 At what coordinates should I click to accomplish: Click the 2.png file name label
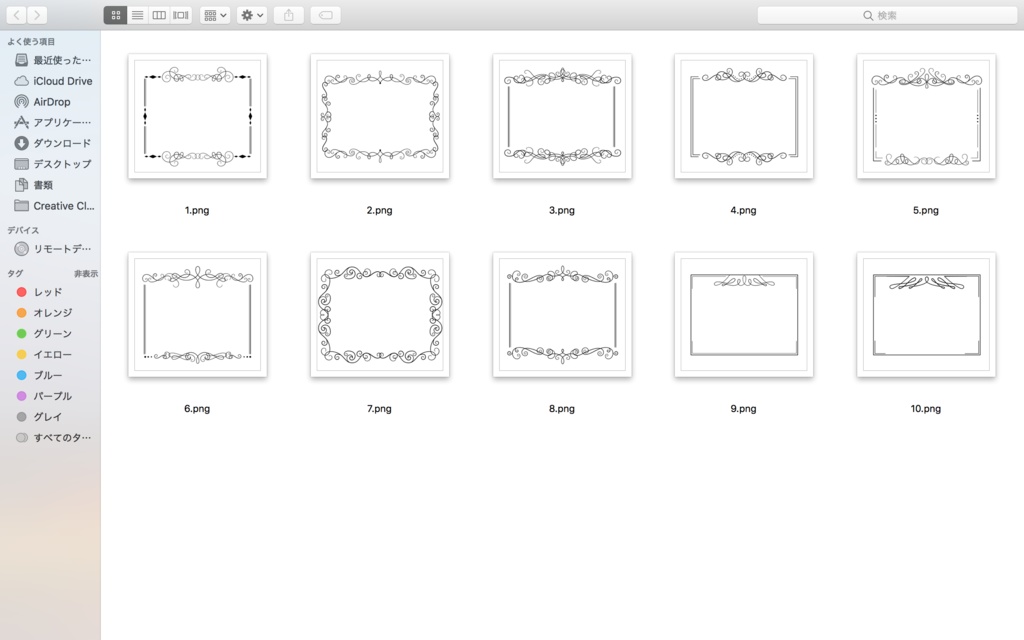click(379, 210)
